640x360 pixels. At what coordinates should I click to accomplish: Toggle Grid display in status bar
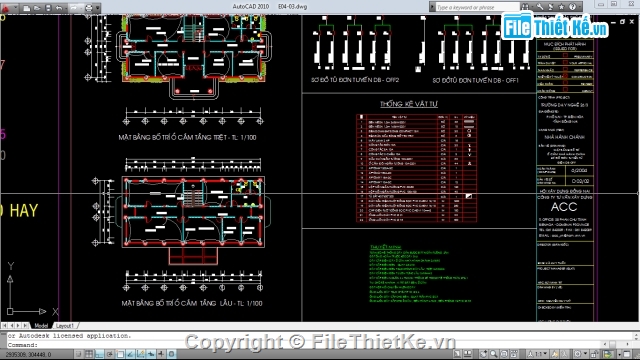[89, 354]
